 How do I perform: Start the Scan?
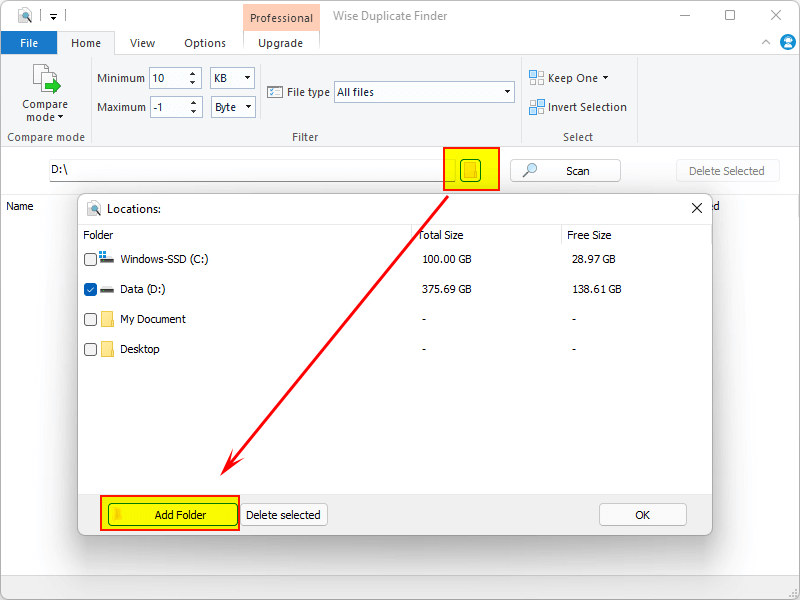pyautogui.click(x=565, y=170)
